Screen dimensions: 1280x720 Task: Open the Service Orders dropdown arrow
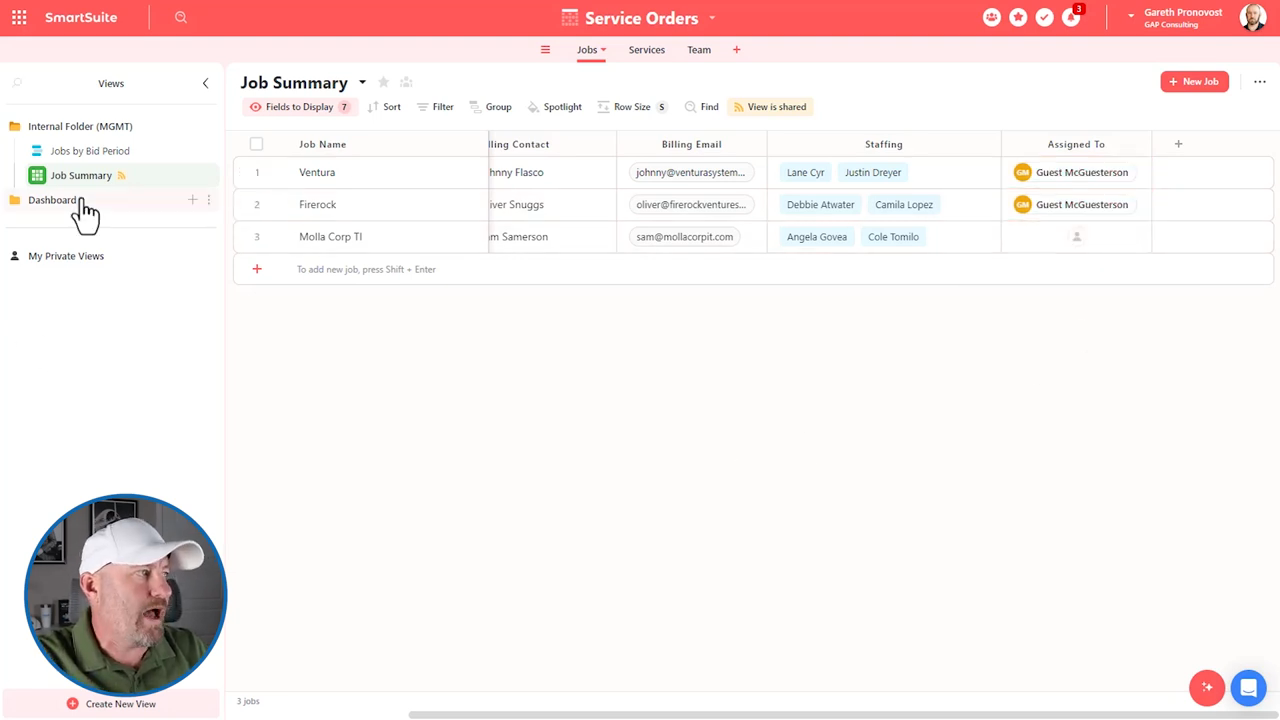pyautogui.click(x=712, y=18)
